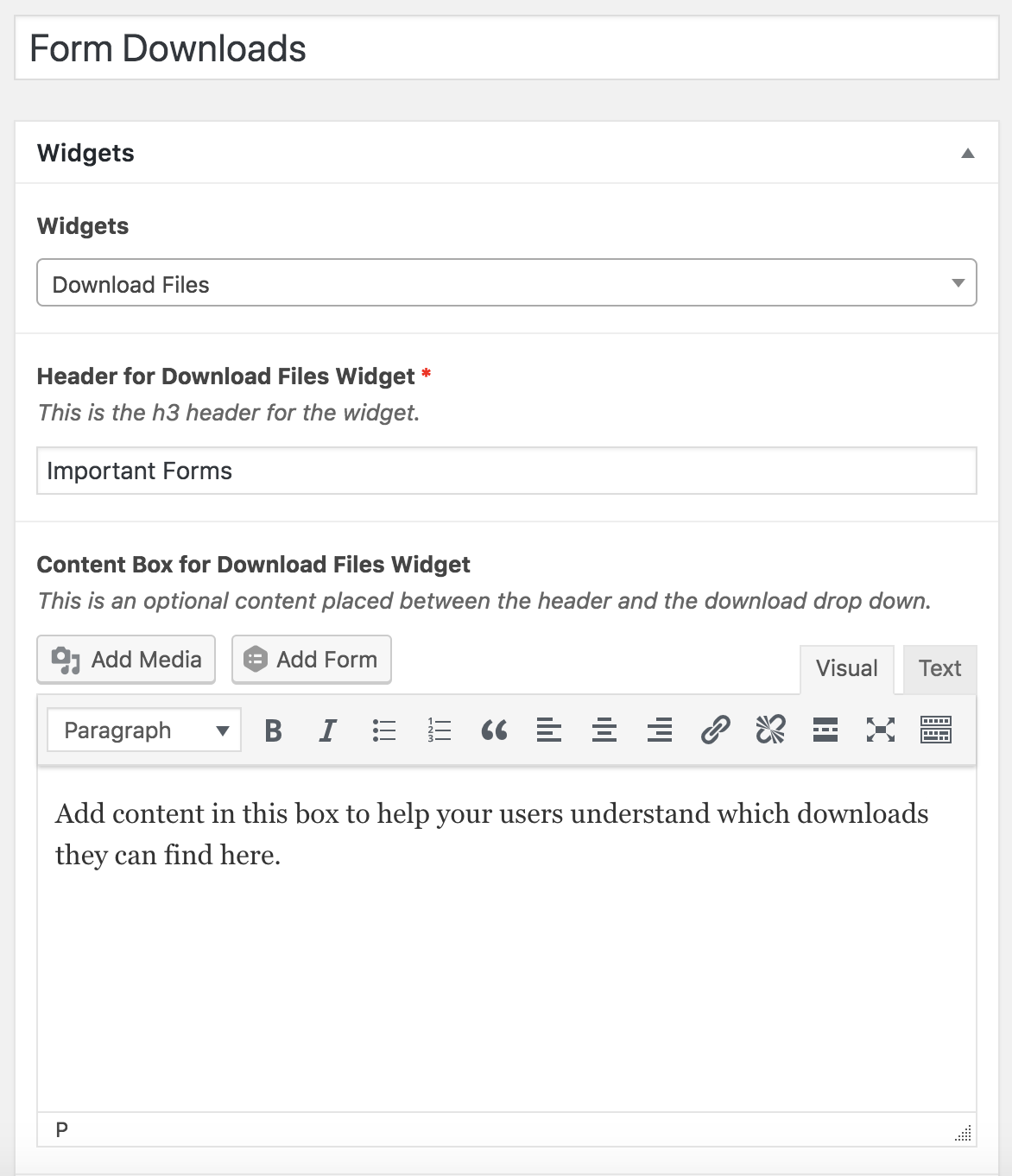Click the Add Form button
Viewport: 1012px width, 1176px height.
coord(312,660)
